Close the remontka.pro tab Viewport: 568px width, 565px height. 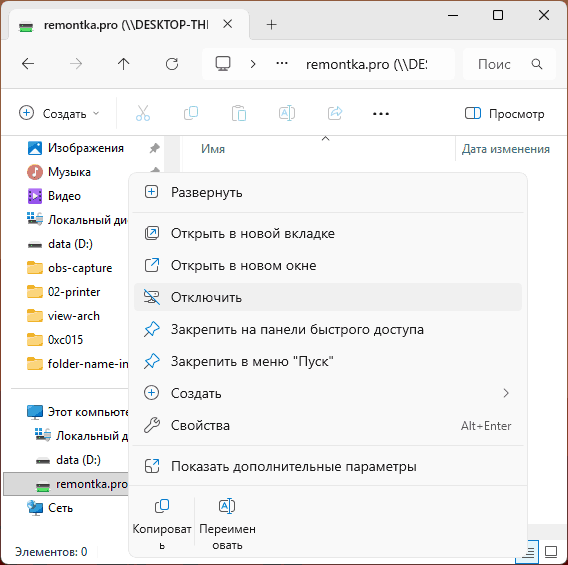click(227, 24)
